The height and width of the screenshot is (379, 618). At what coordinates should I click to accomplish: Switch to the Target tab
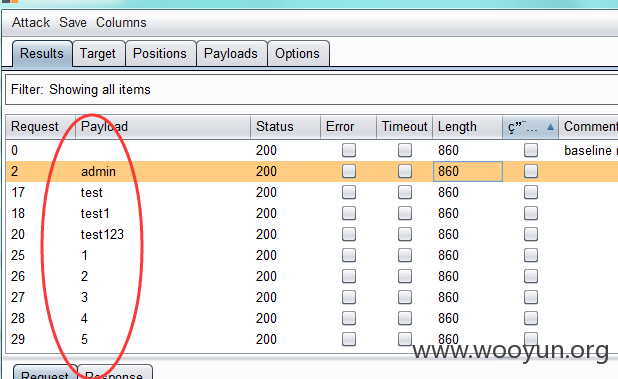(x=98, y=54)
